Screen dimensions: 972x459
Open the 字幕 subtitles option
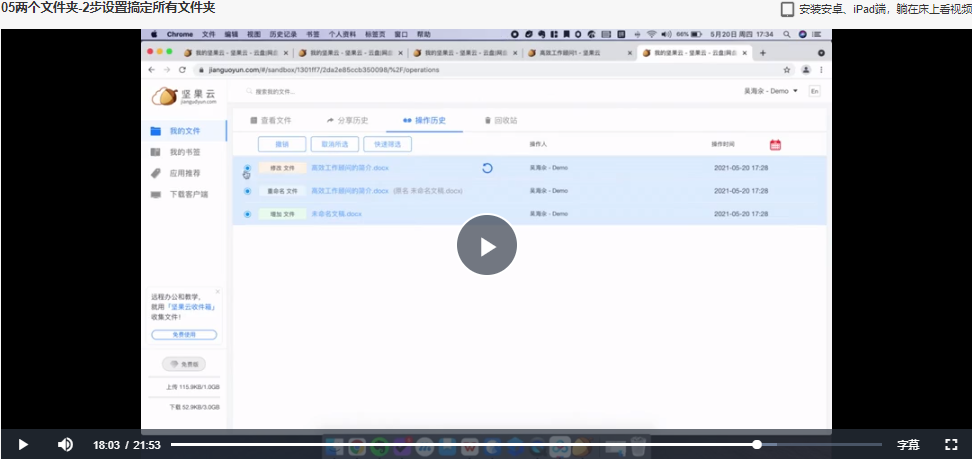coord(908,445)
